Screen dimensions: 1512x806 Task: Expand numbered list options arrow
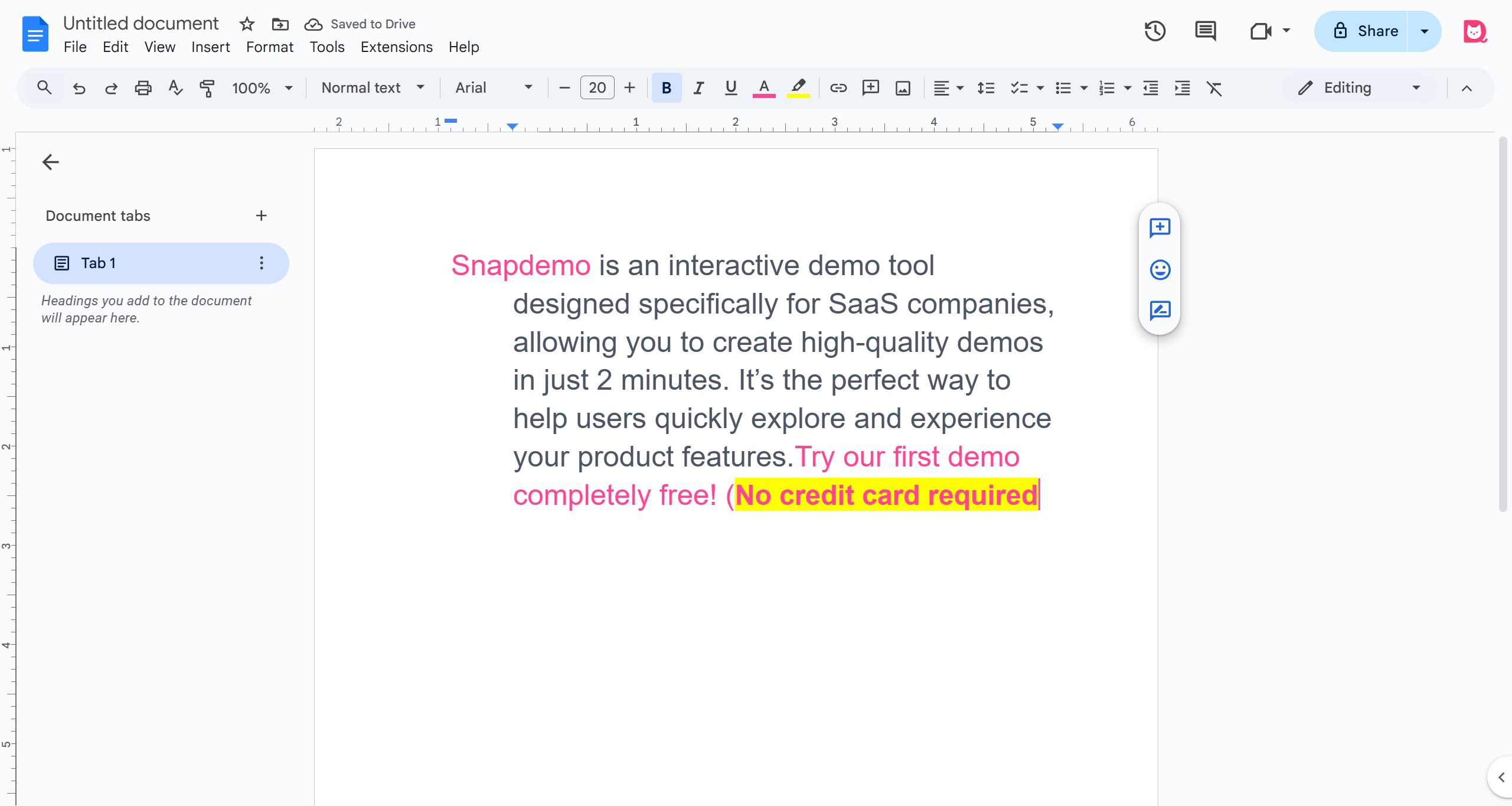pos(1128,88)
